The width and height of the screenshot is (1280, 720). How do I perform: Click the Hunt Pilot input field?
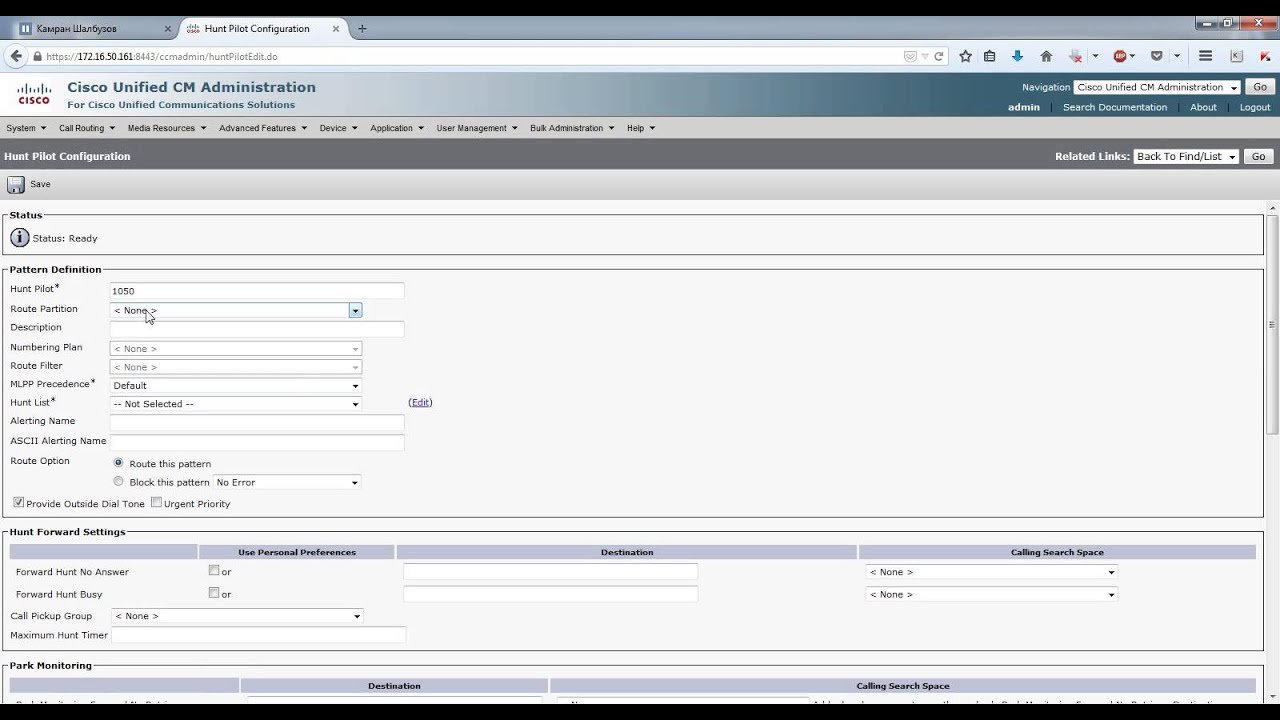coord(257,291)
